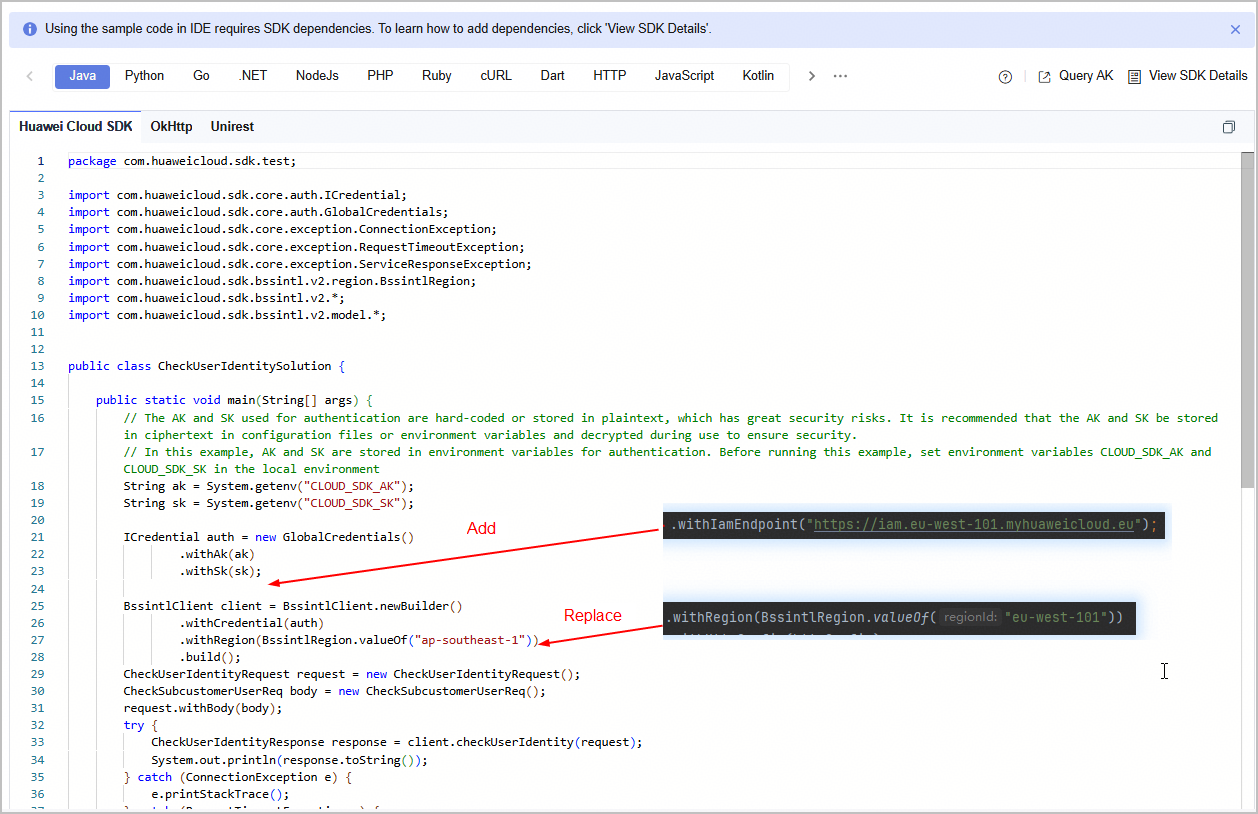Screen dimensions: 1258x814
Task: Select the Unirest sub-tab
Action: click(232, 127)
